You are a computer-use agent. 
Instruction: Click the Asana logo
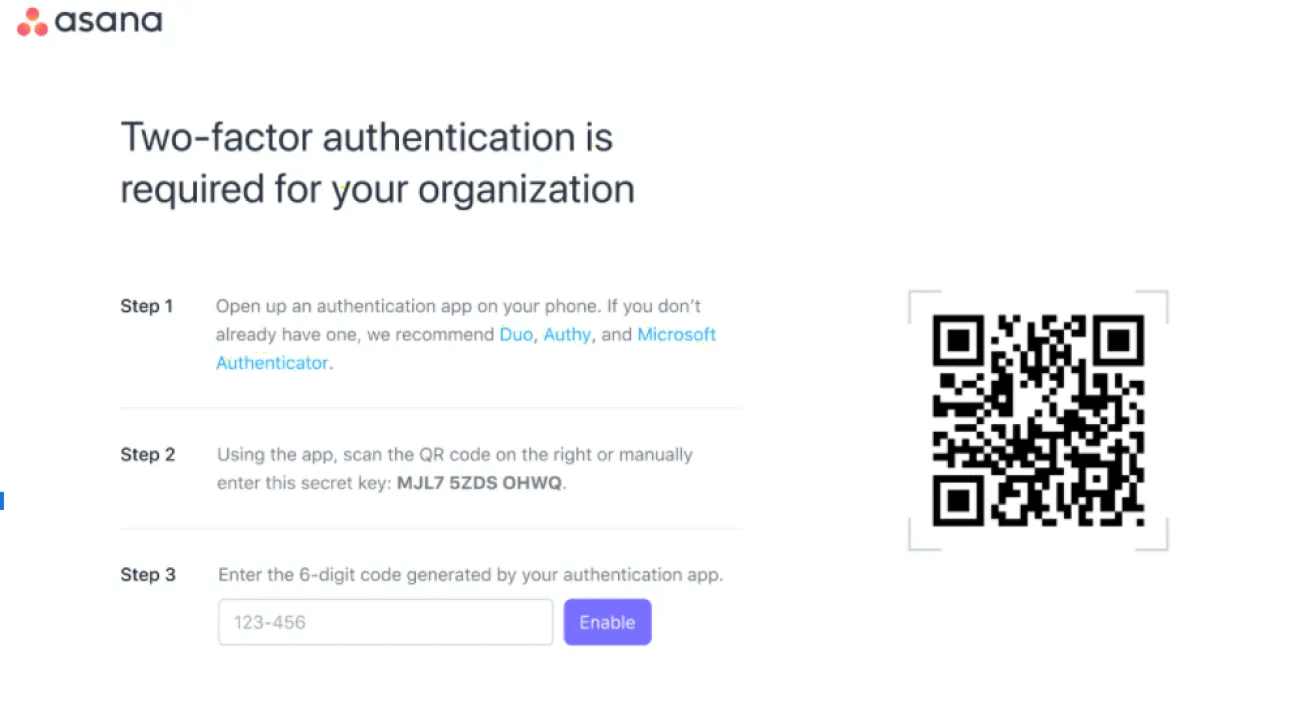(x=90, y=21)
